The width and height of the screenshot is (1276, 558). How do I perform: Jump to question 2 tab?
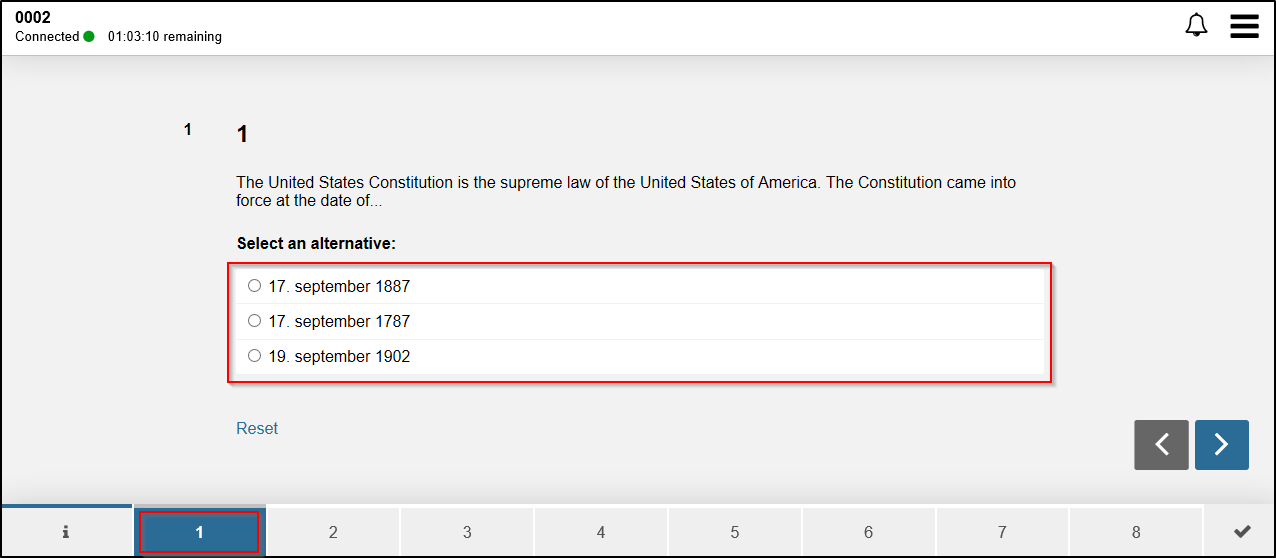[333, 532]
